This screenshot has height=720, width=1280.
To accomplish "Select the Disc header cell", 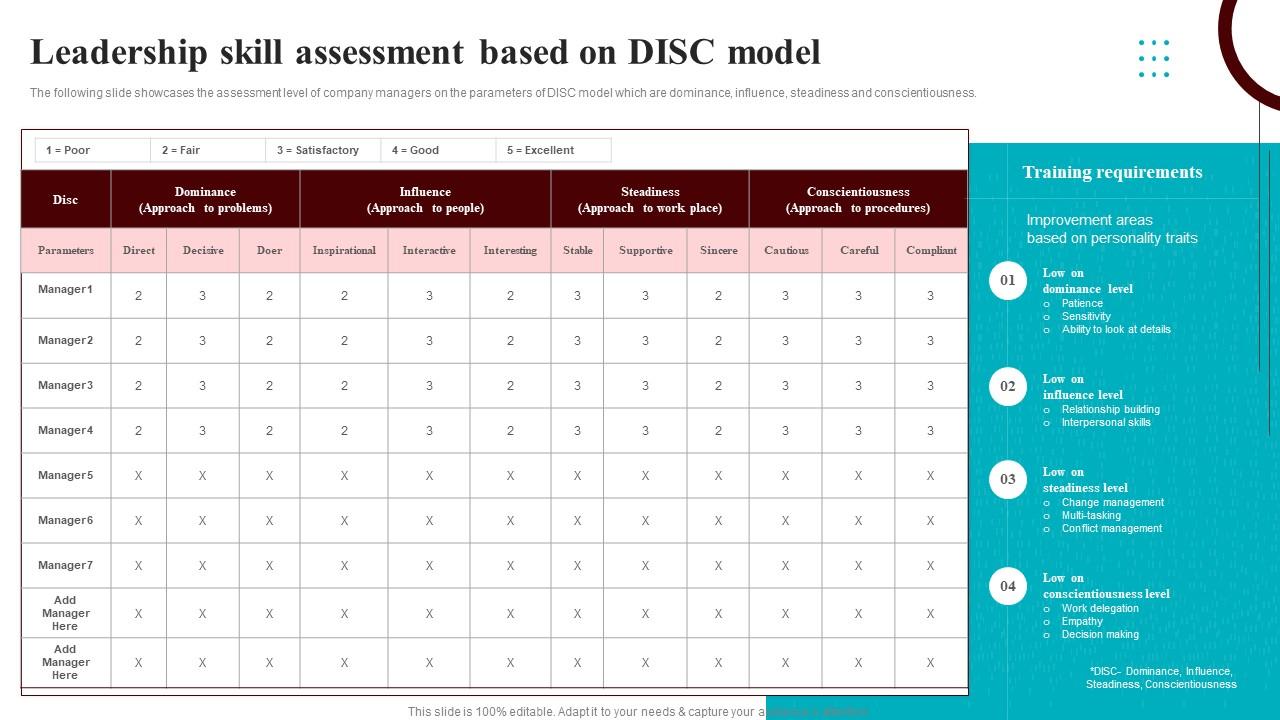I will tap(65, 199).
